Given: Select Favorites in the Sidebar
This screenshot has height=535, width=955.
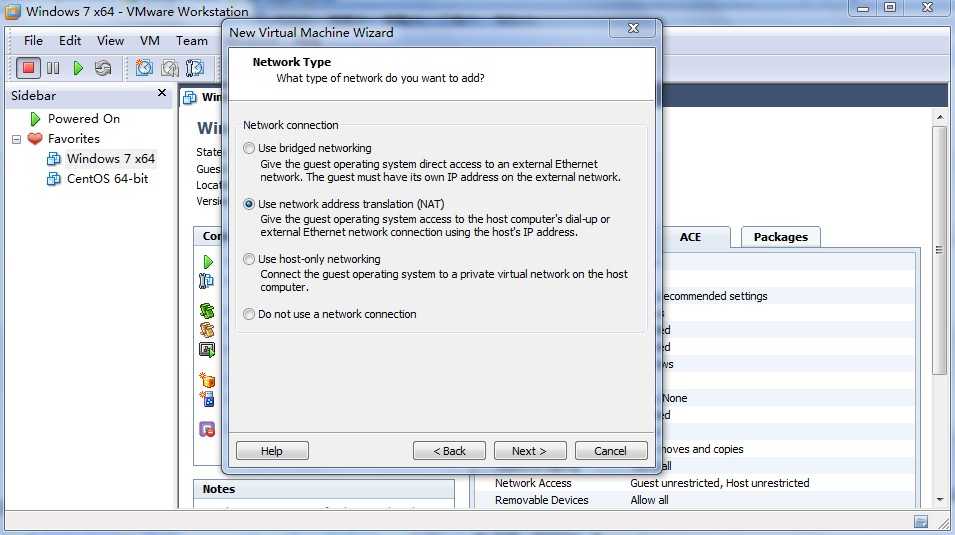Looking at the screenshot, I should tap(74, 139).
